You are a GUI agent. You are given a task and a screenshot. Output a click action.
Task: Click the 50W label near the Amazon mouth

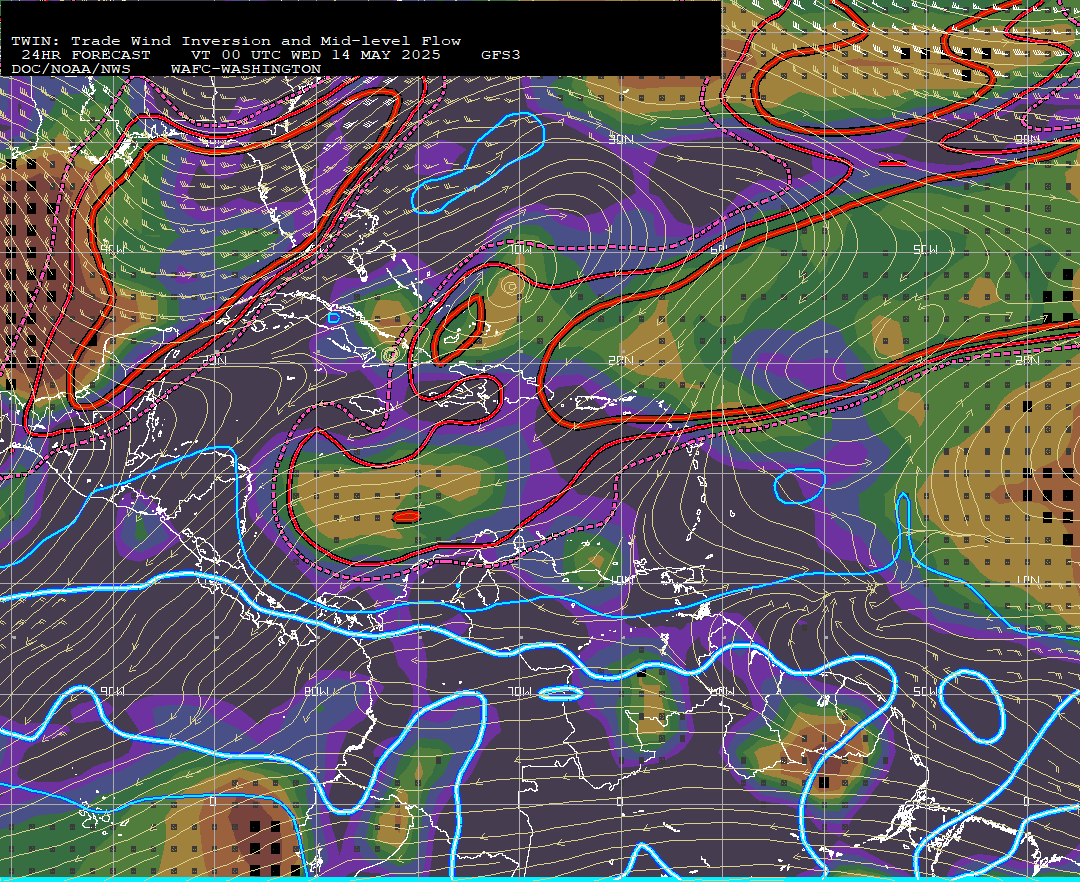925,691
